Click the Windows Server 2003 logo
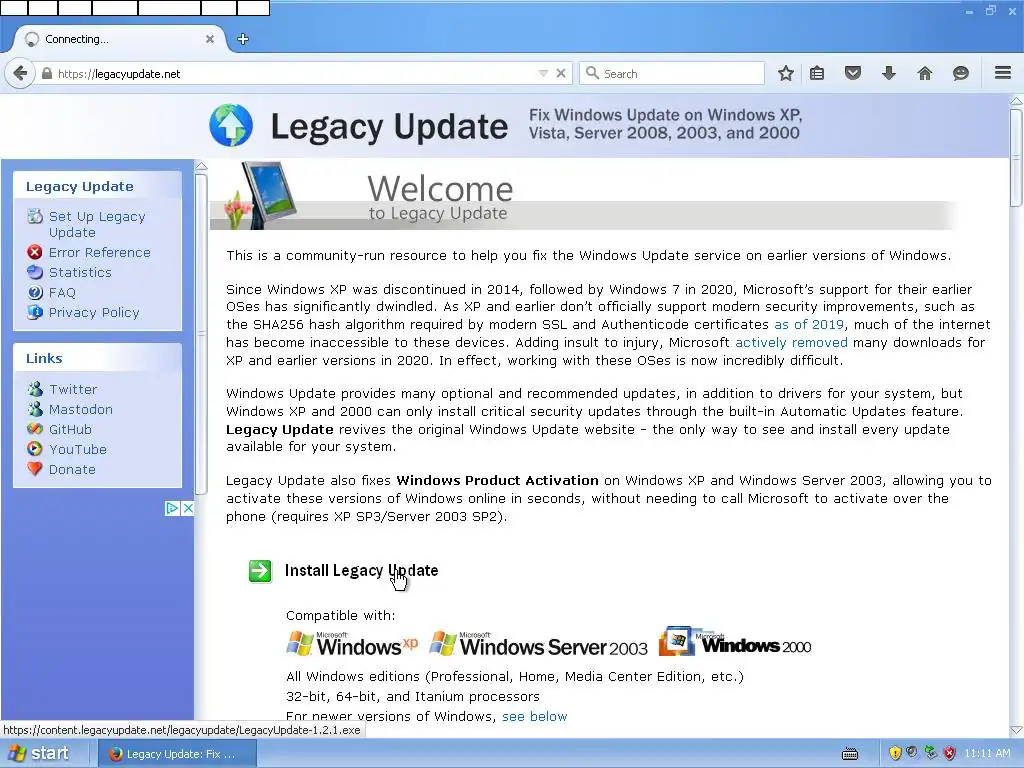 [x=539, y=644]
